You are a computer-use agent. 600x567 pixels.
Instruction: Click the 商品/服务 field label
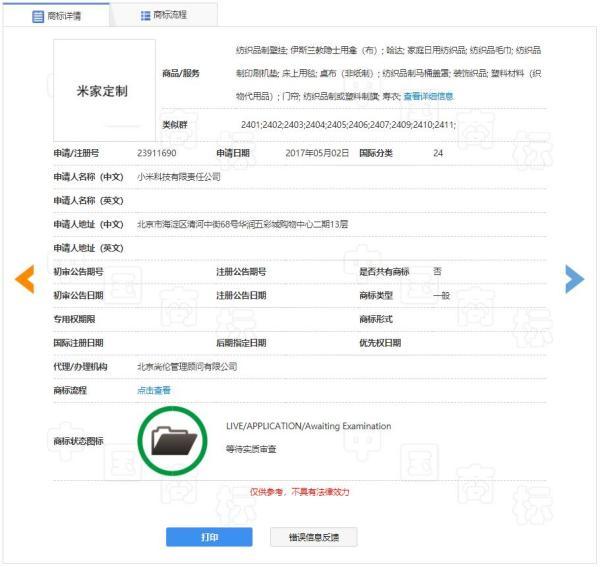[x=181, y=73]
